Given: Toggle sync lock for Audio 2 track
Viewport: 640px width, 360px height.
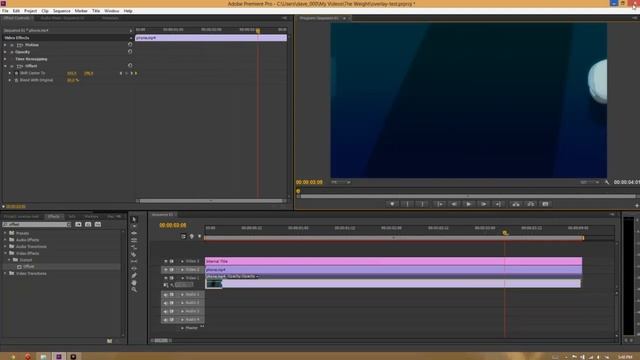Looking at the screenshot, I should (x=172, y=303).
